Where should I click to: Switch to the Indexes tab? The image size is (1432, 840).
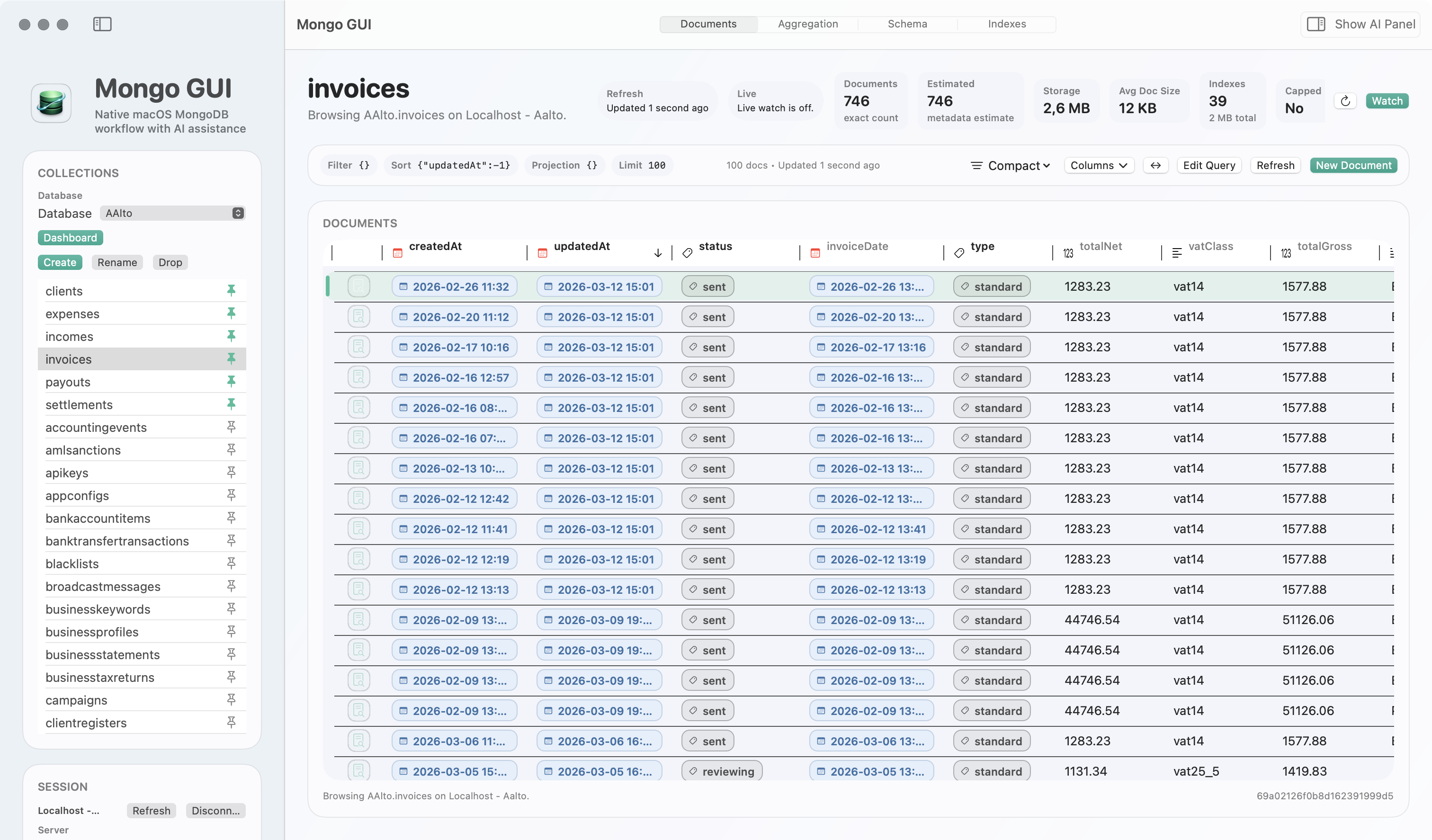(x=1006, y=24)
